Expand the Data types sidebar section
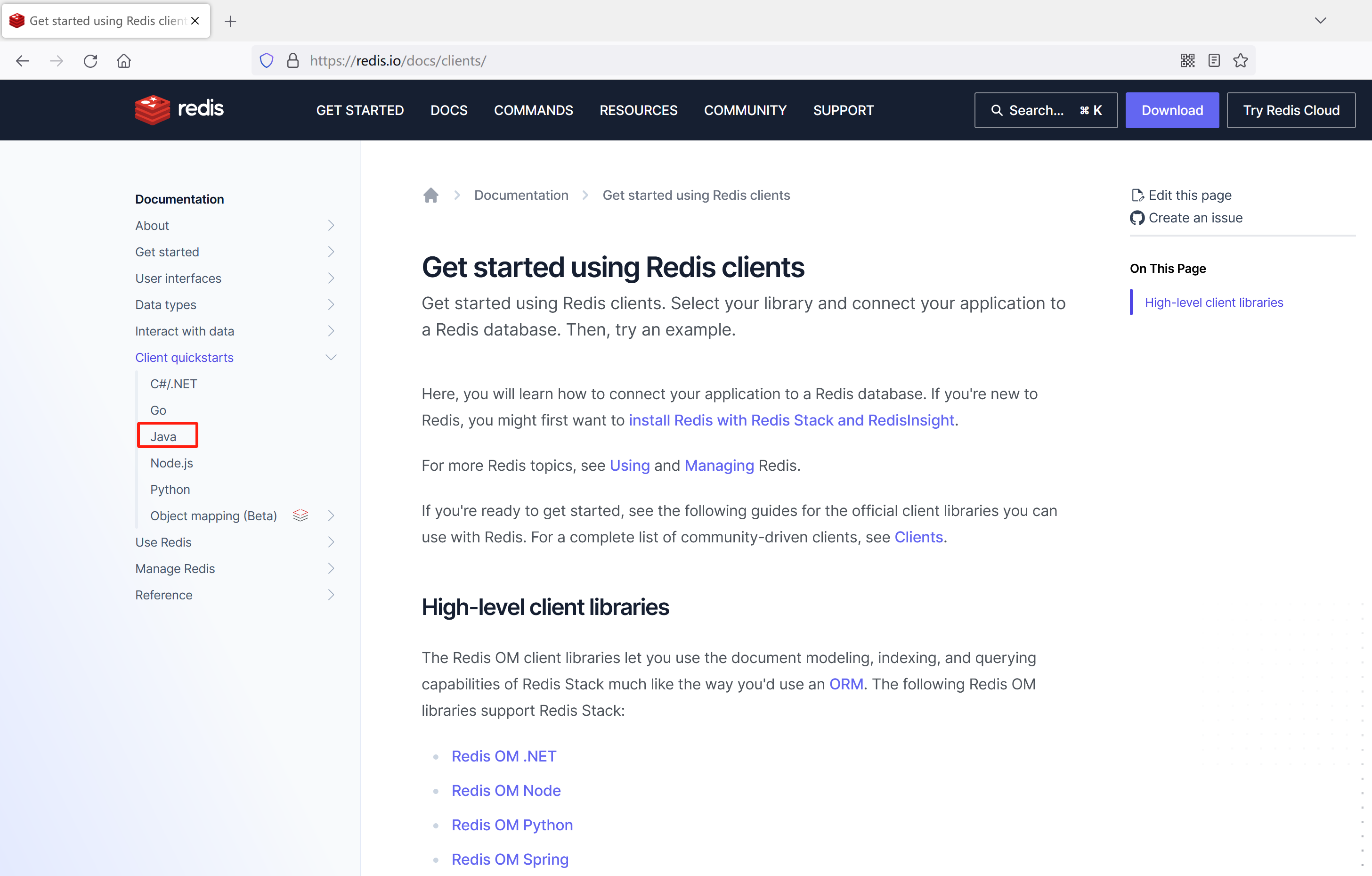The width and height of the screenshot is (1372, 876). (331, 304)
